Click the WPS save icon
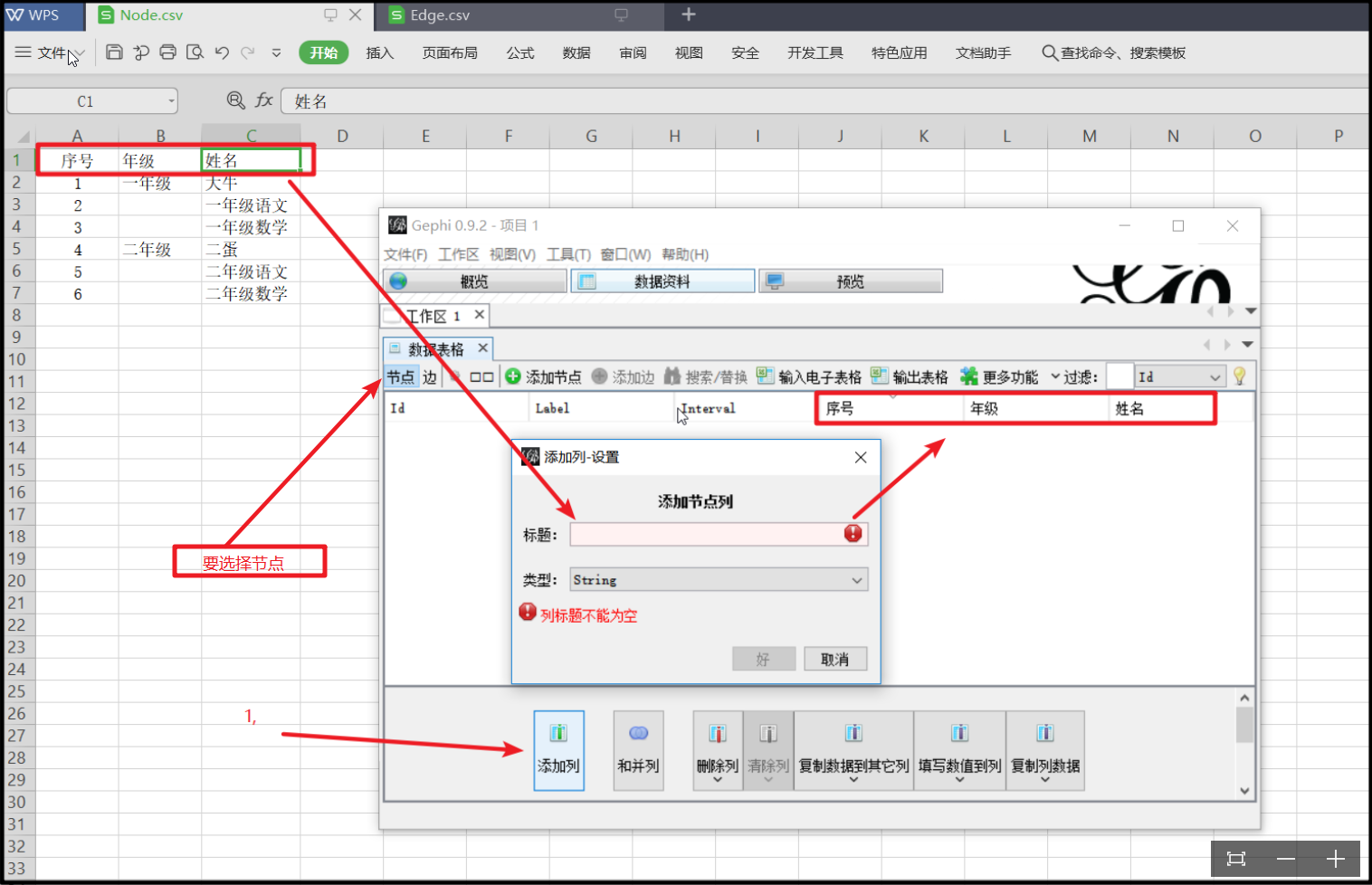Viewport: 1372px width, 885px height. click(114, 52)
